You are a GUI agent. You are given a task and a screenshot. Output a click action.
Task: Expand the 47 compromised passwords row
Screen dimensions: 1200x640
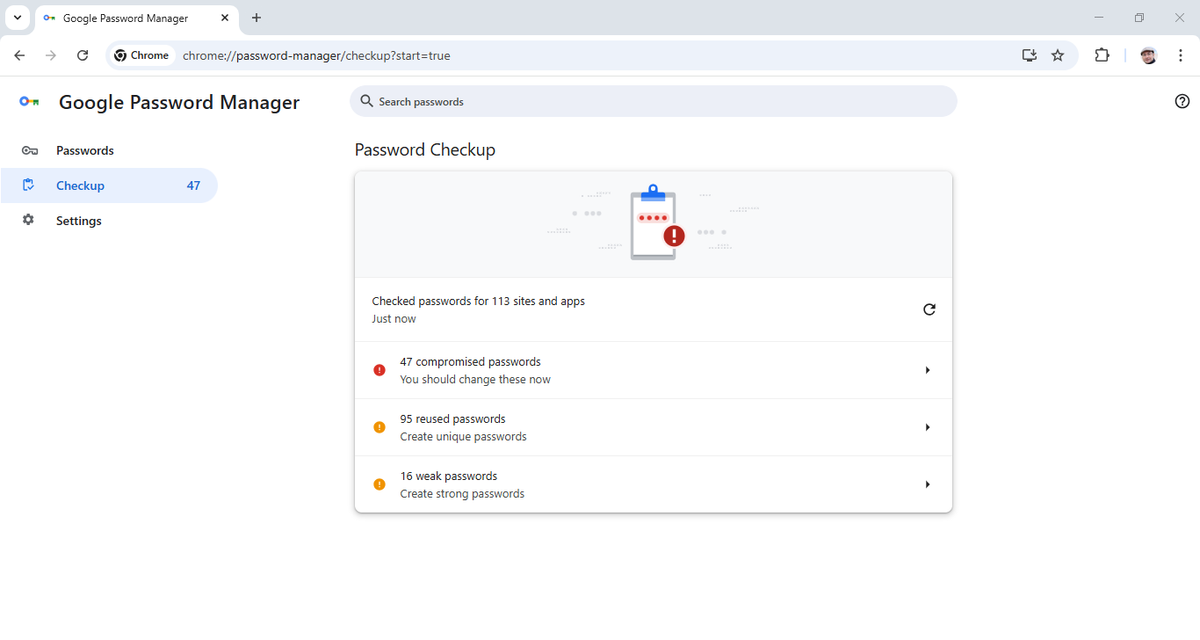click(x=927, y=370)
